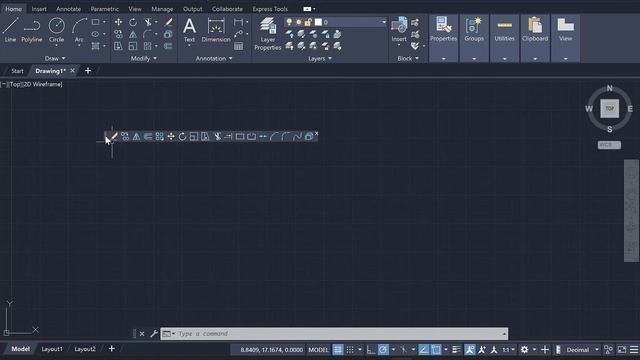Image resolution: width=640 pixels, height=360 pixels.
Task: Click the Mirror tool in the ribbon Modify panel
Action: pos(133,34)
